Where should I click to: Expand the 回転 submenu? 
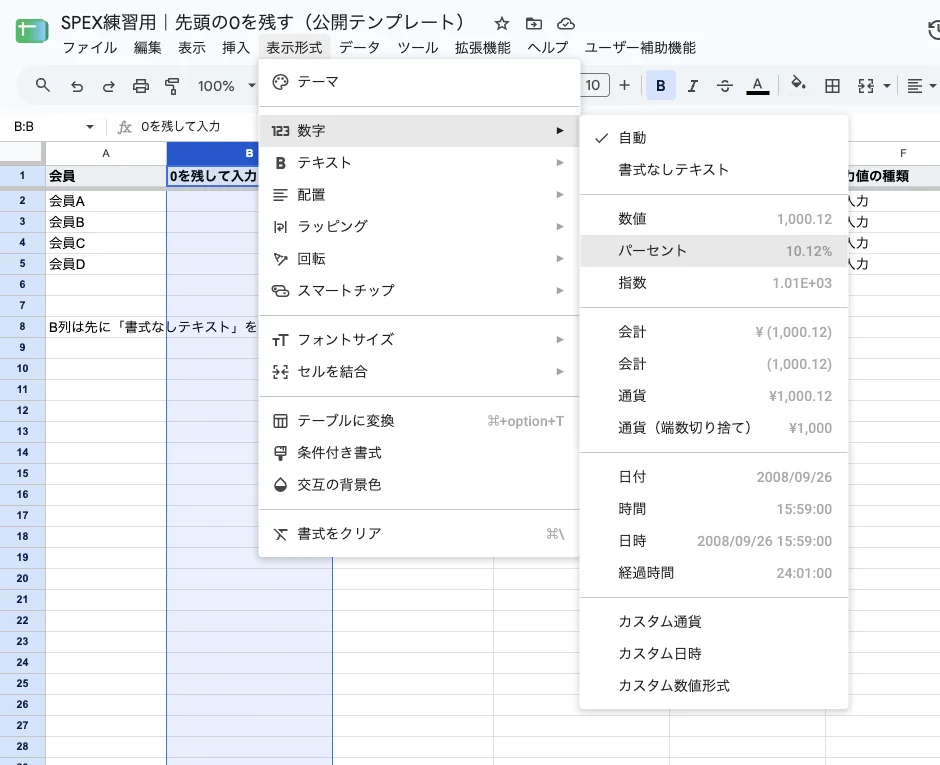420,259
